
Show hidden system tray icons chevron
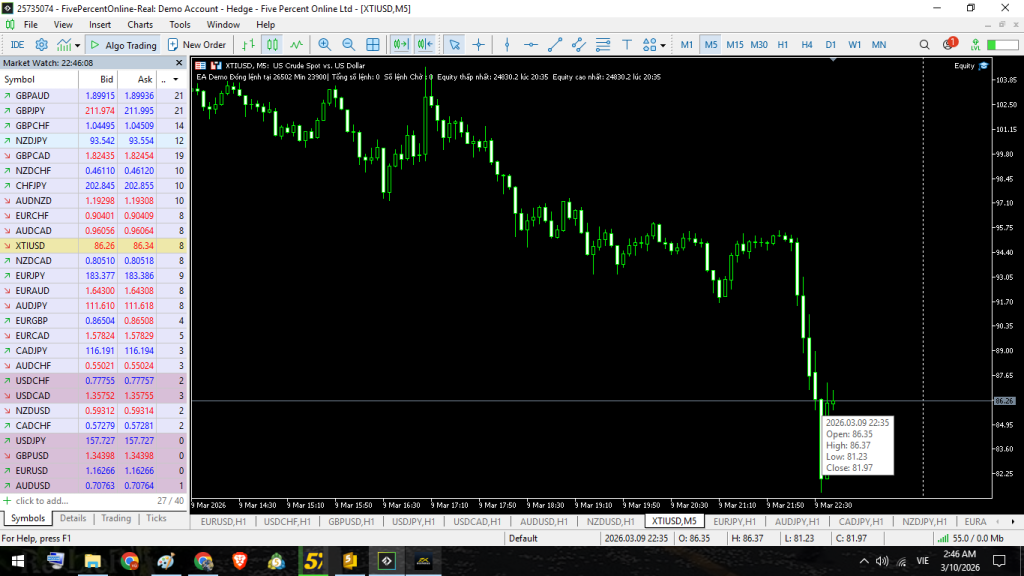point(864,561)
